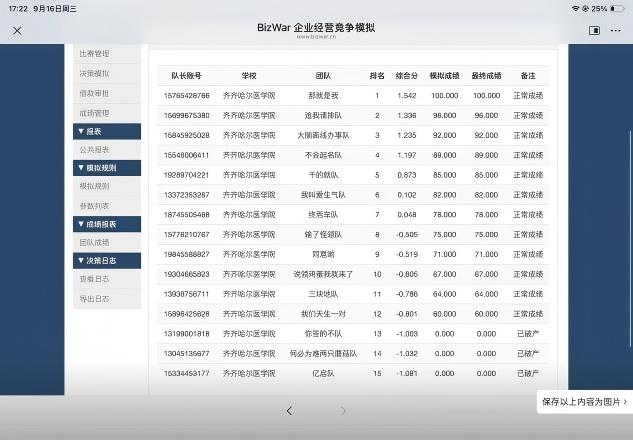Open 决策模拟 in the sidebar
This screenshot has height=440, width=633.
pos(107,73)
